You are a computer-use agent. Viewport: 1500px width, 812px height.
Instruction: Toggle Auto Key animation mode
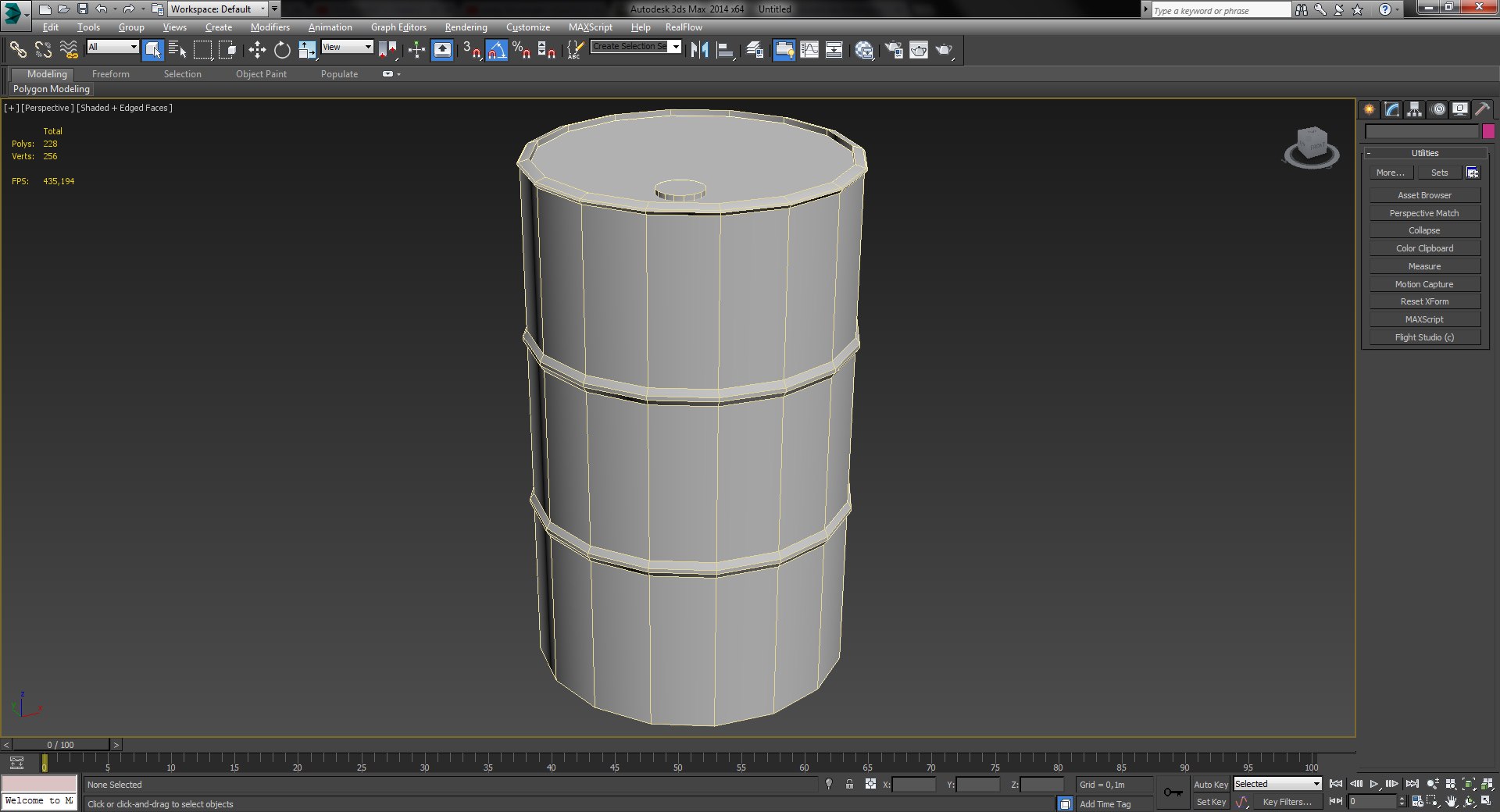[x=1210, y=785]
